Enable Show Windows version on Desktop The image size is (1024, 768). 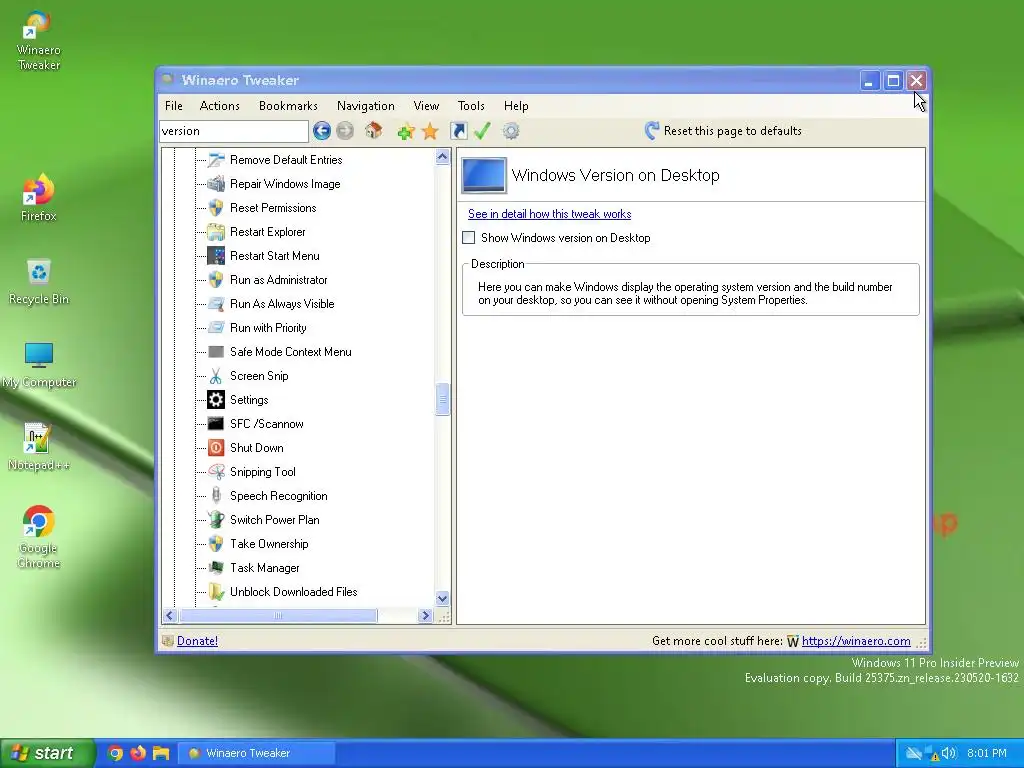click(468, 238)
